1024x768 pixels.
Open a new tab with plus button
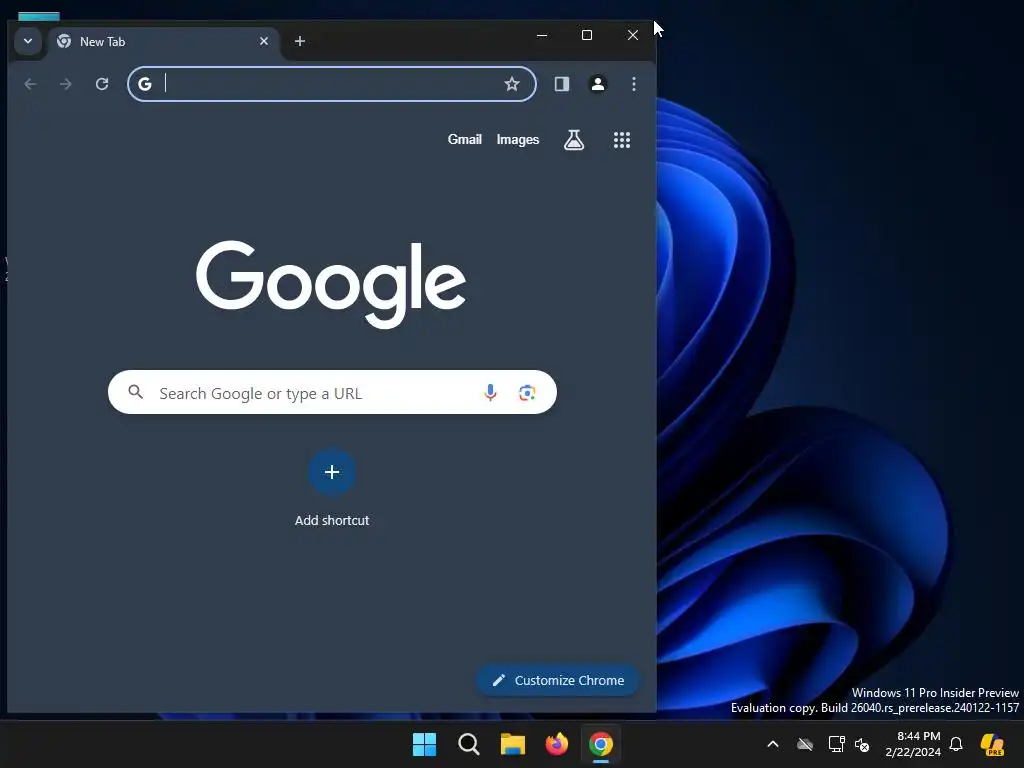(x=300, y=41)
